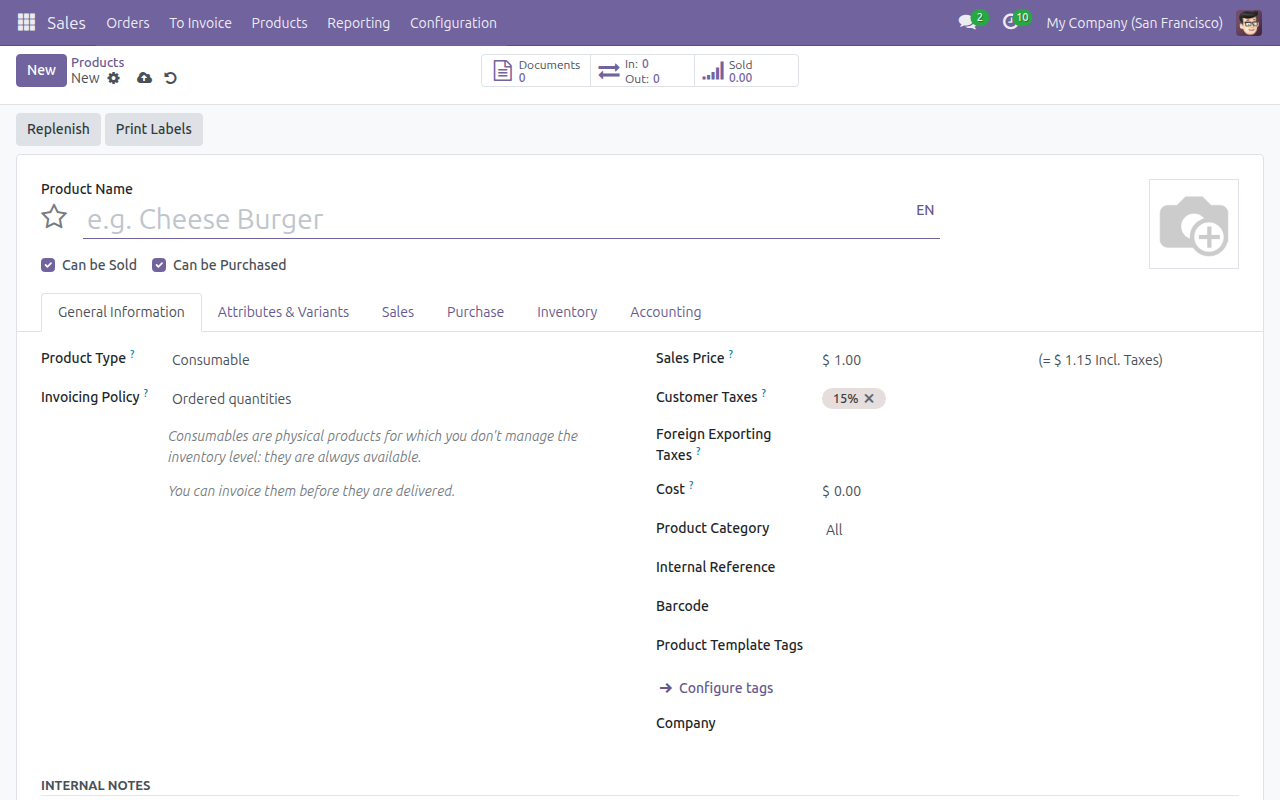Open the chat messages icon in the top bar
This screenshot has width=1280, height=800.
tap(967, 22)
